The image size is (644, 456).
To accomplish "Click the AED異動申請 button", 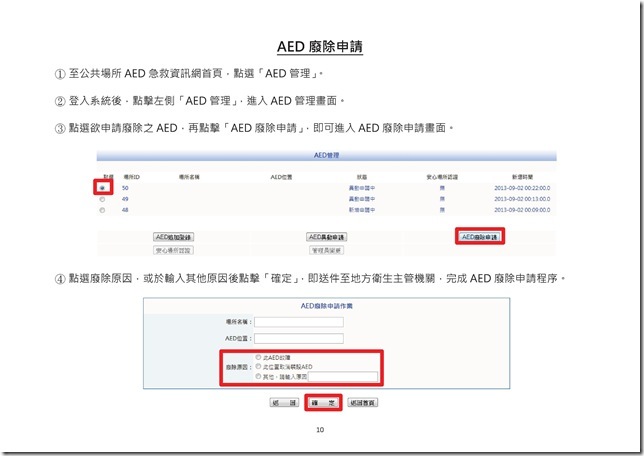I will [327, 237].
